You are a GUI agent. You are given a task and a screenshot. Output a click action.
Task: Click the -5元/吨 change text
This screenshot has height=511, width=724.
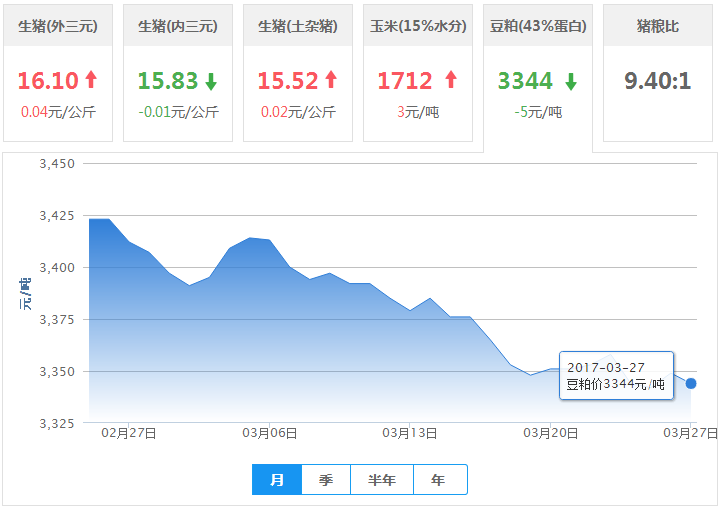(x=538, y=112)
